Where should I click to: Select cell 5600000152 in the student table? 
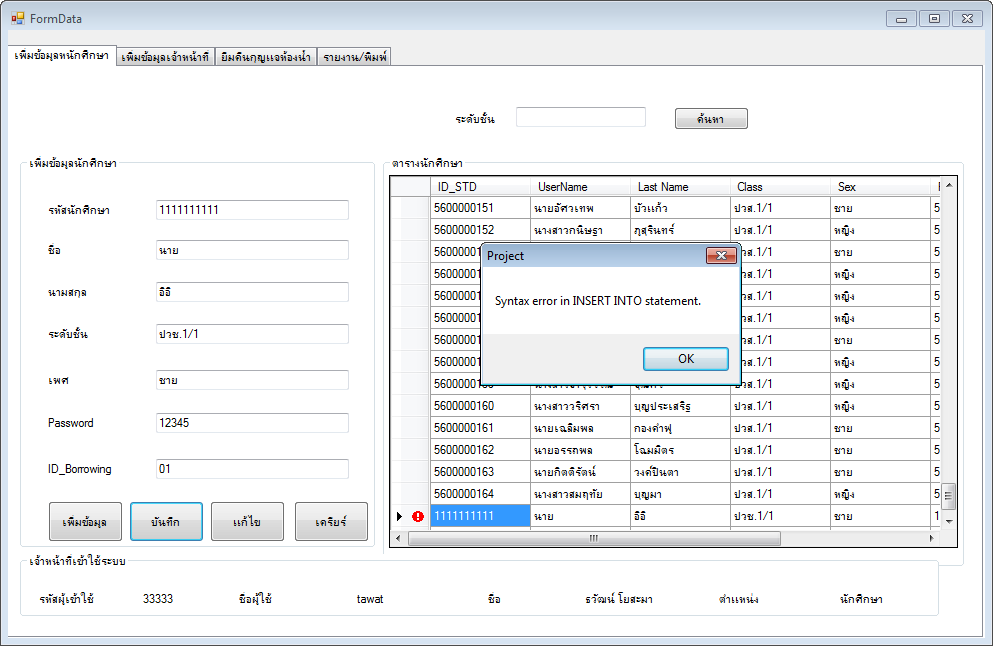[x=481, y=230]
